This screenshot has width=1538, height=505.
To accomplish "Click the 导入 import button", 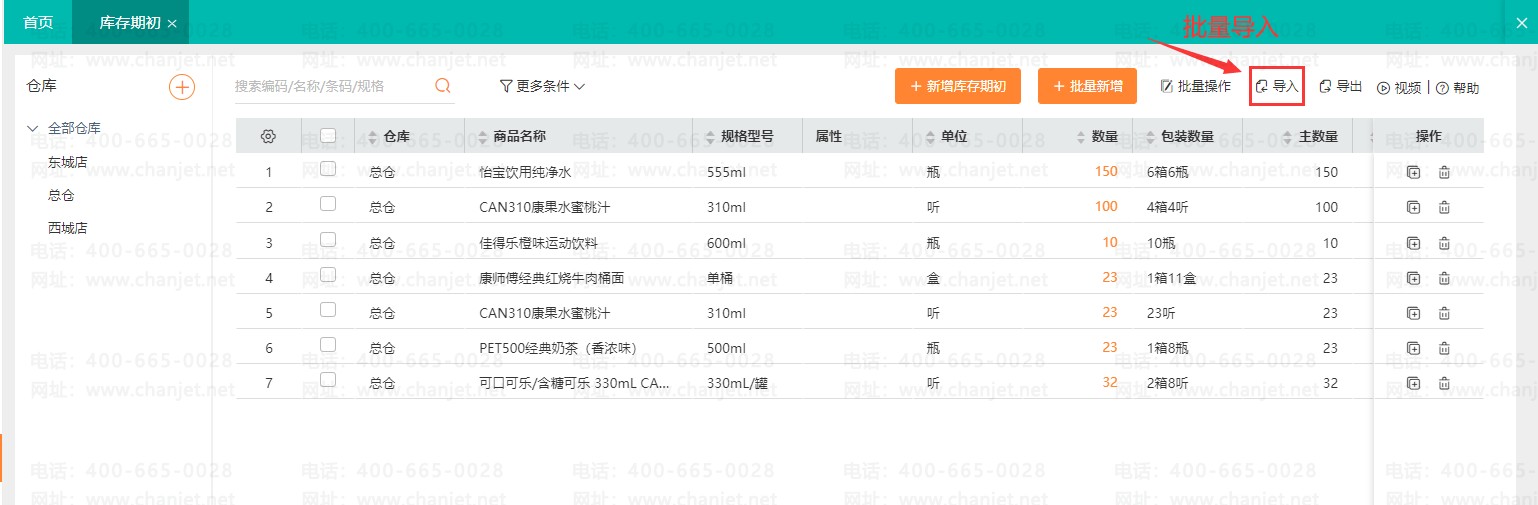I will 1277,87.
